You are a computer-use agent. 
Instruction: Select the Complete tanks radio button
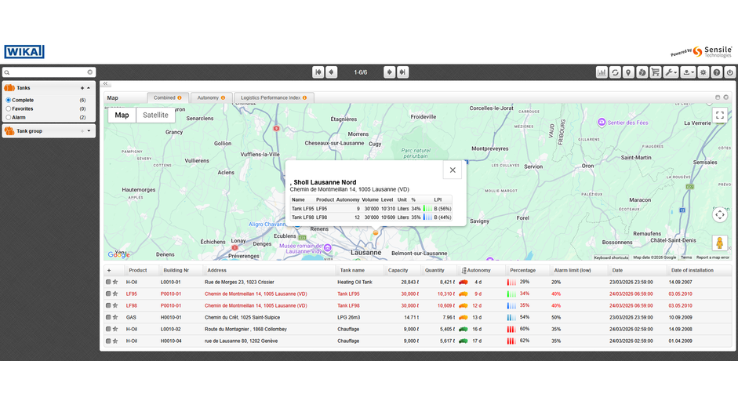click(x=8, y=100)
